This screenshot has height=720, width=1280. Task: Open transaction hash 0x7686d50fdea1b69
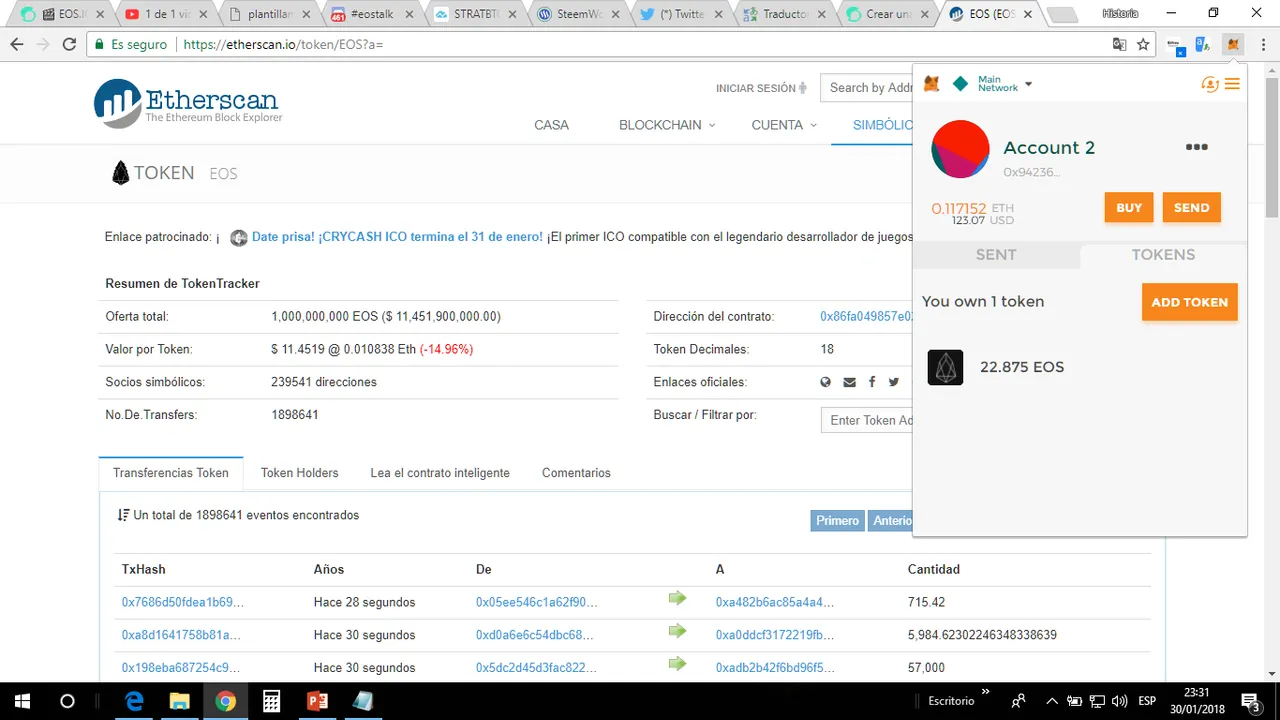point(182,602)
